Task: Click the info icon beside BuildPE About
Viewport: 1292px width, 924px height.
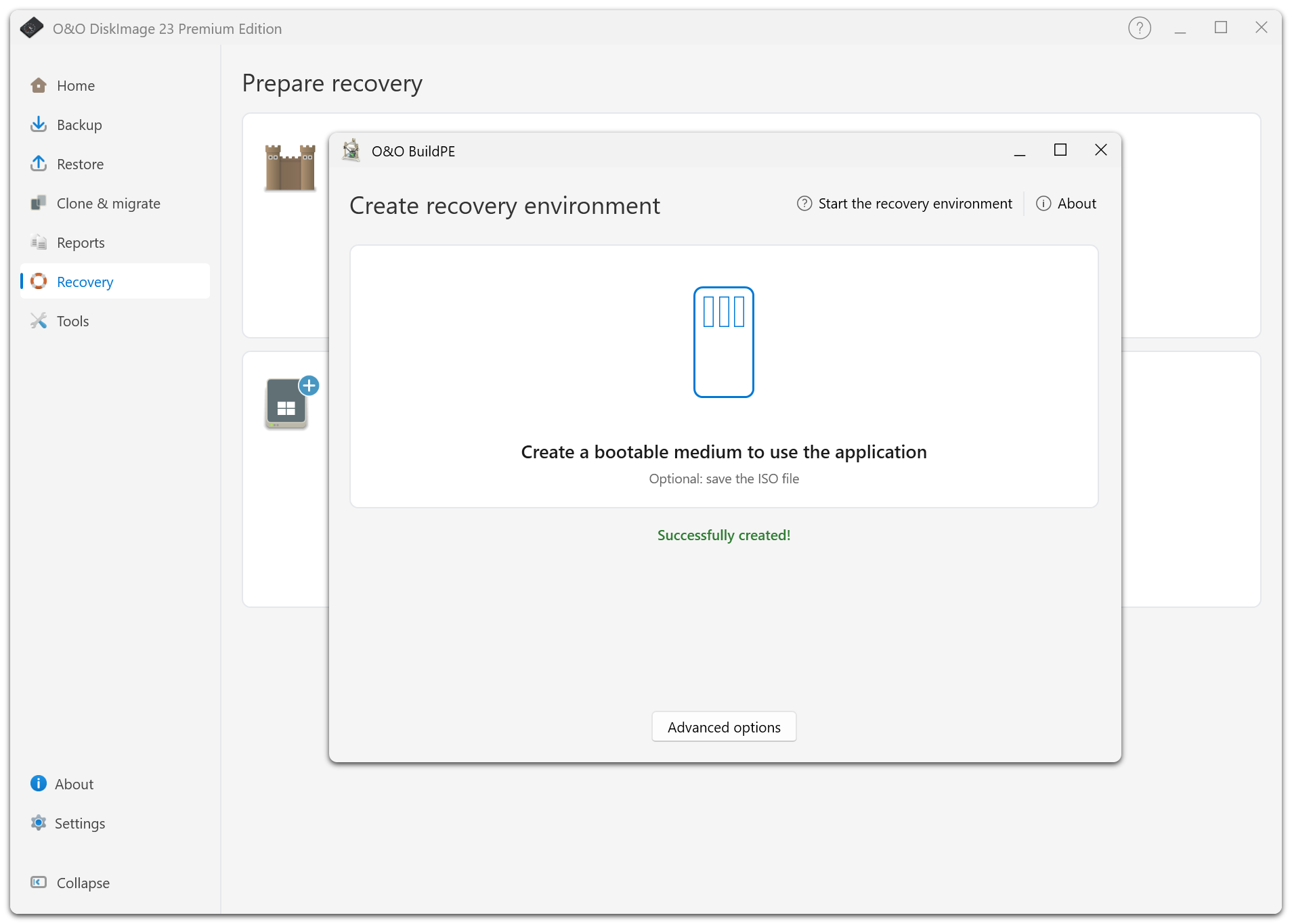Action: click(1043, 204)
